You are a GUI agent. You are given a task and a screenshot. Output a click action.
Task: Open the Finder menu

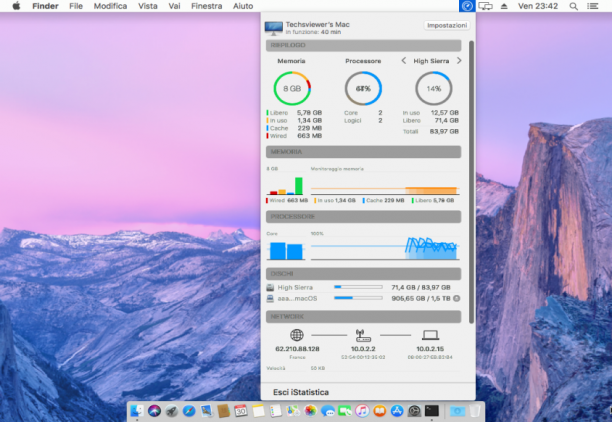(x=45, y=6)
